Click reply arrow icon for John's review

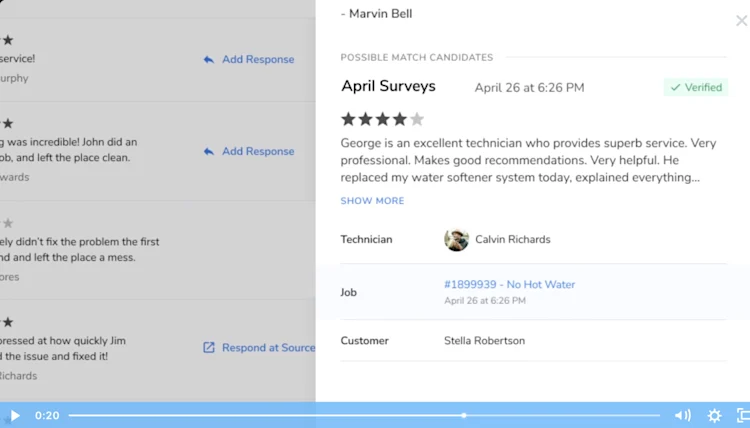[x=209, y=151]
